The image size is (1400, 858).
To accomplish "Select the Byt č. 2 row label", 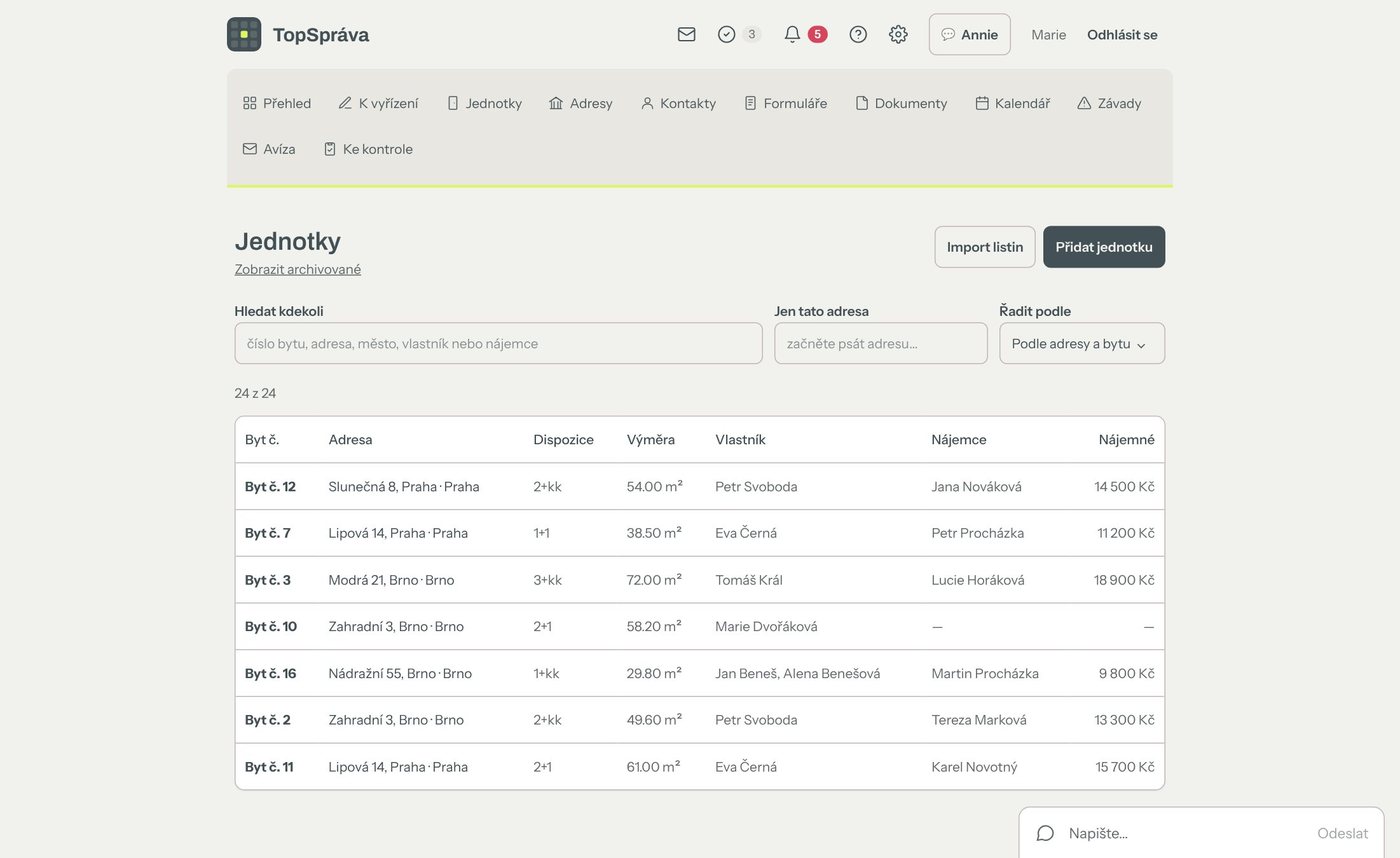I will (x=268, y=720).
